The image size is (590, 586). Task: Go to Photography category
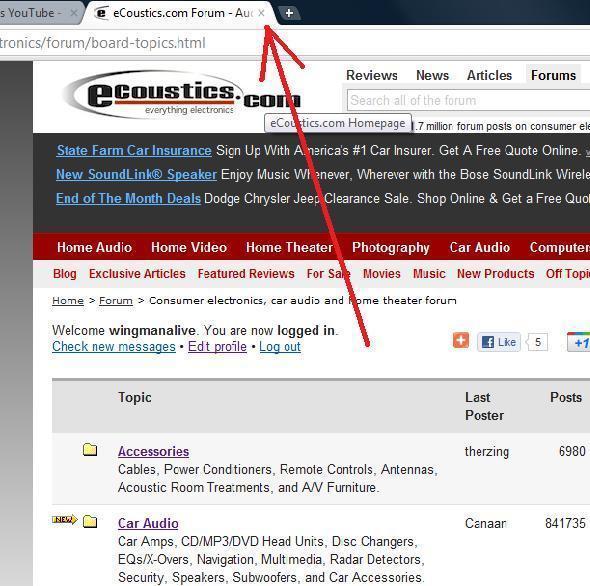tap(391, 247)
